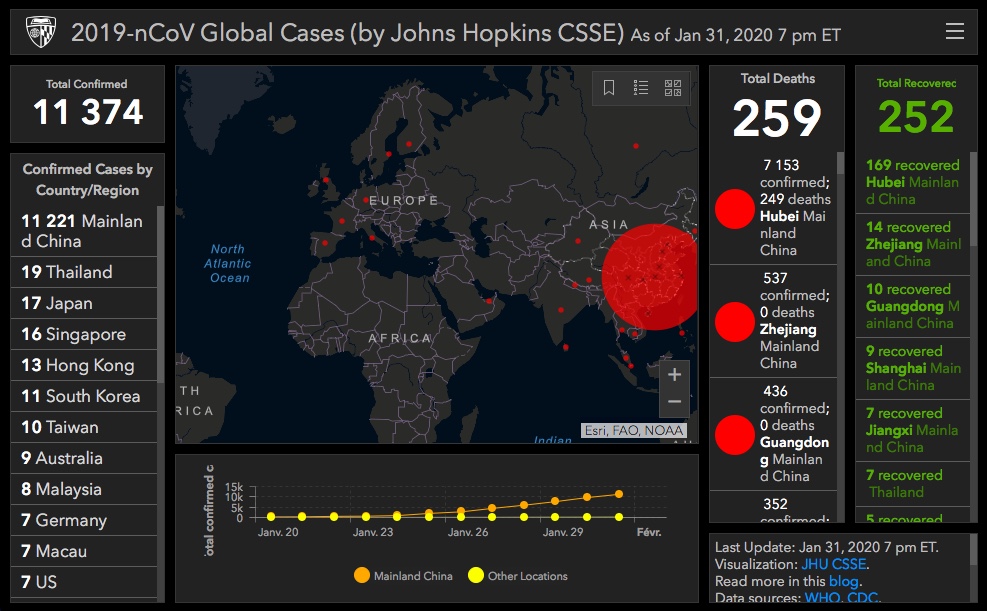Select 7 Macau row
This screenshot has width=987, height=611.
click(x=84, y=551)
